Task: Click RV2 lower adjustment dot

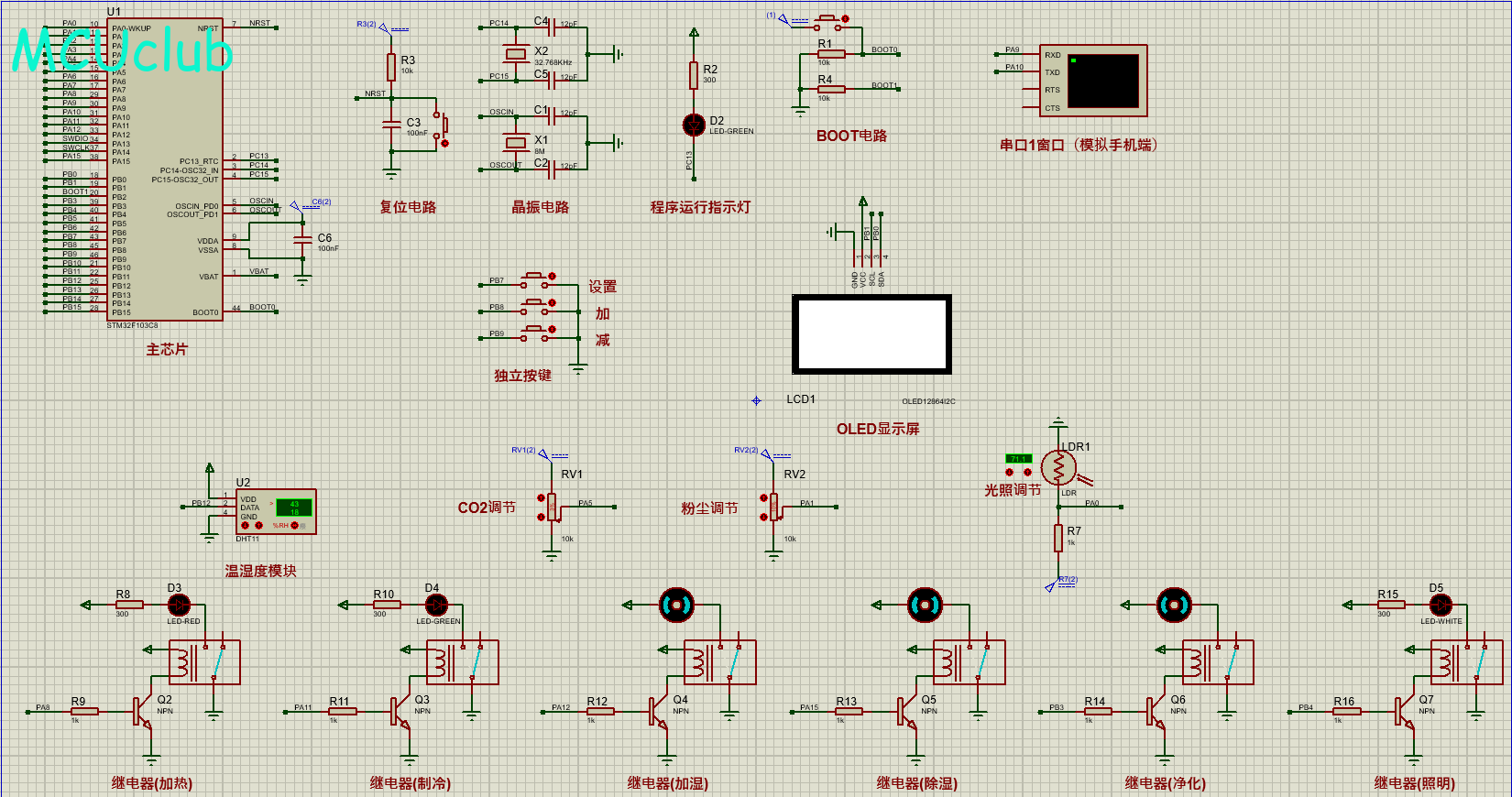Action: pyautogui.click(x=763, y=517)
